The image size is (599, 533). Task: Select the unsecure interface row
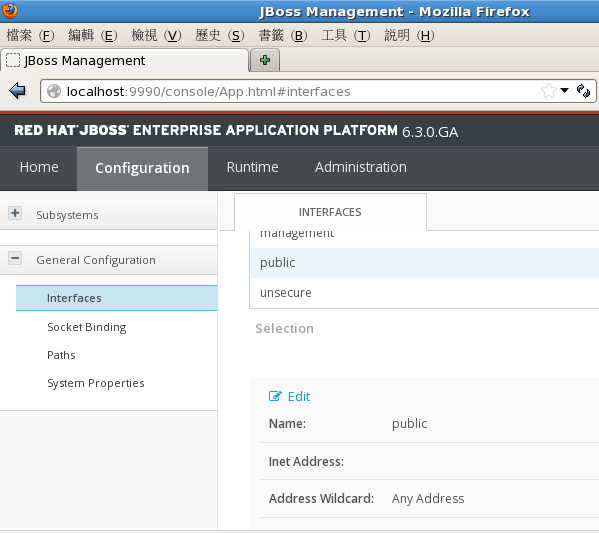coord(424,293)
